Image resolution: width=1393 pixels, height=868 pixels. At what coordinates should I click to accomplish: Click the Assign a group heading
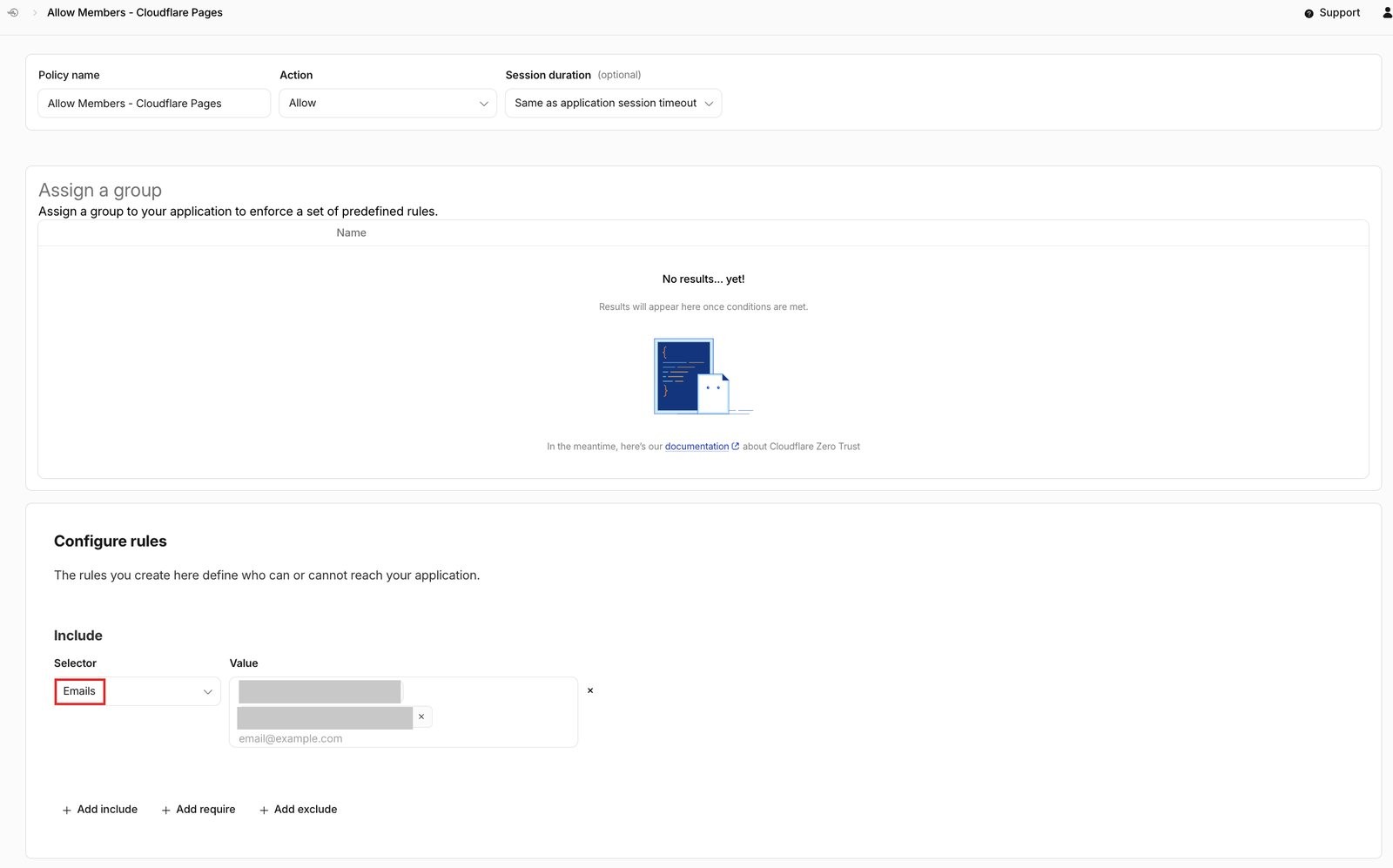tap(100, 190)
